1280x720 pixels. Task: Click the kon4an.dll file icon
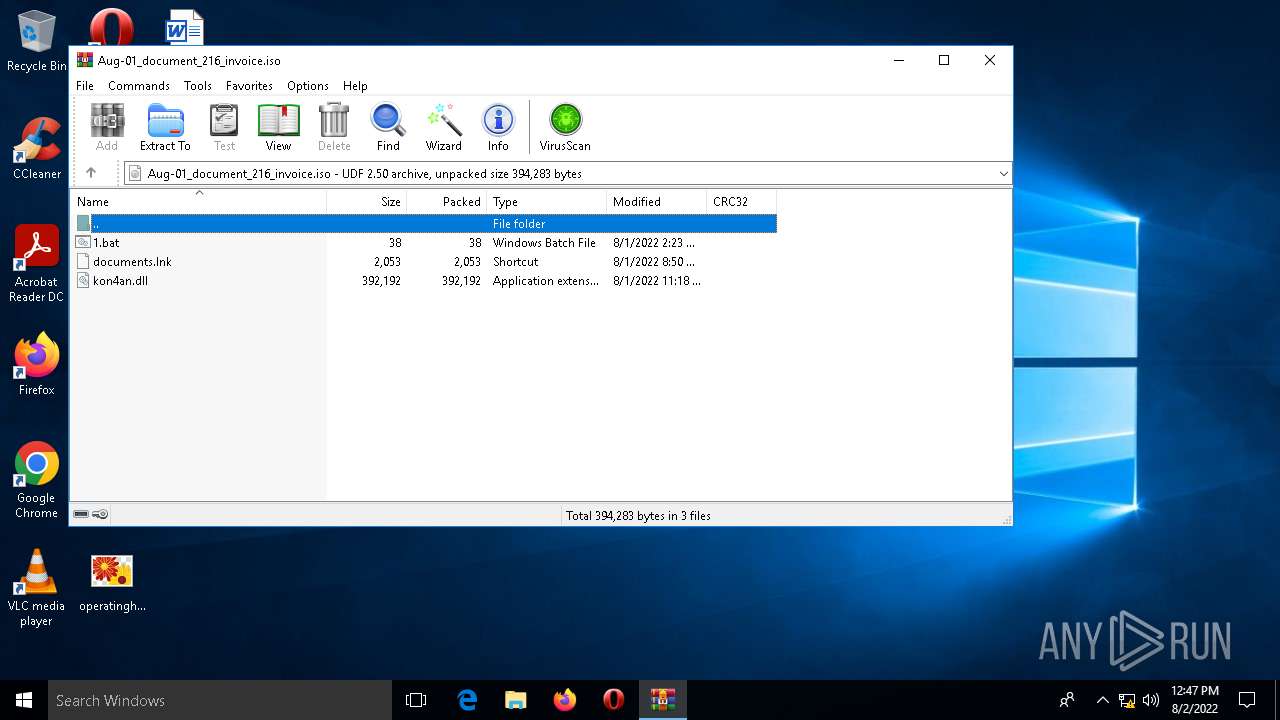pos(83,281)
